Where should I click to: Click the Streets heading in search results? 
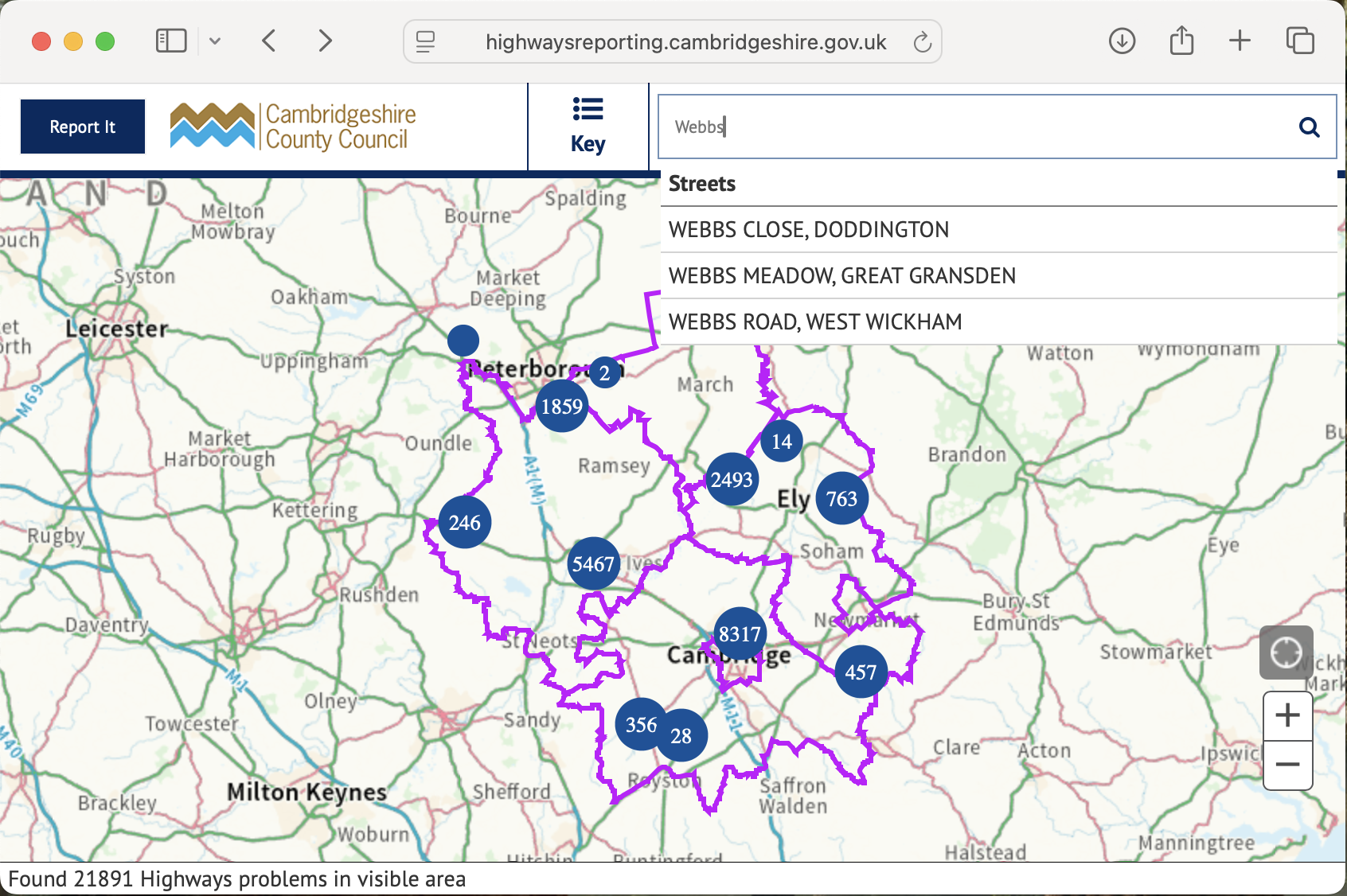coord(702,184)
